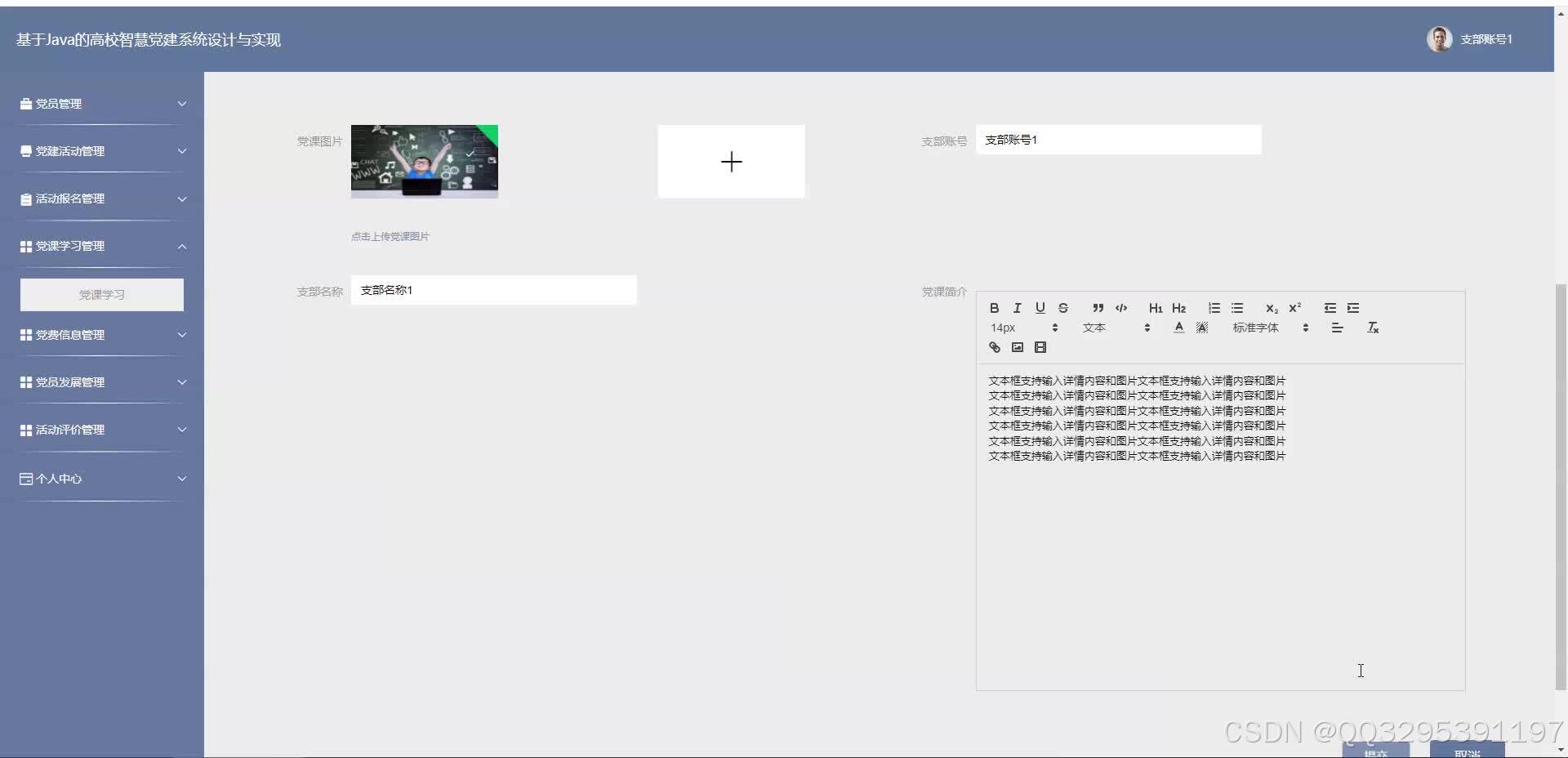Click 点击上传党课图片 to upload course image
Screen dimensions: 1568x758
(x=390, y=236)
